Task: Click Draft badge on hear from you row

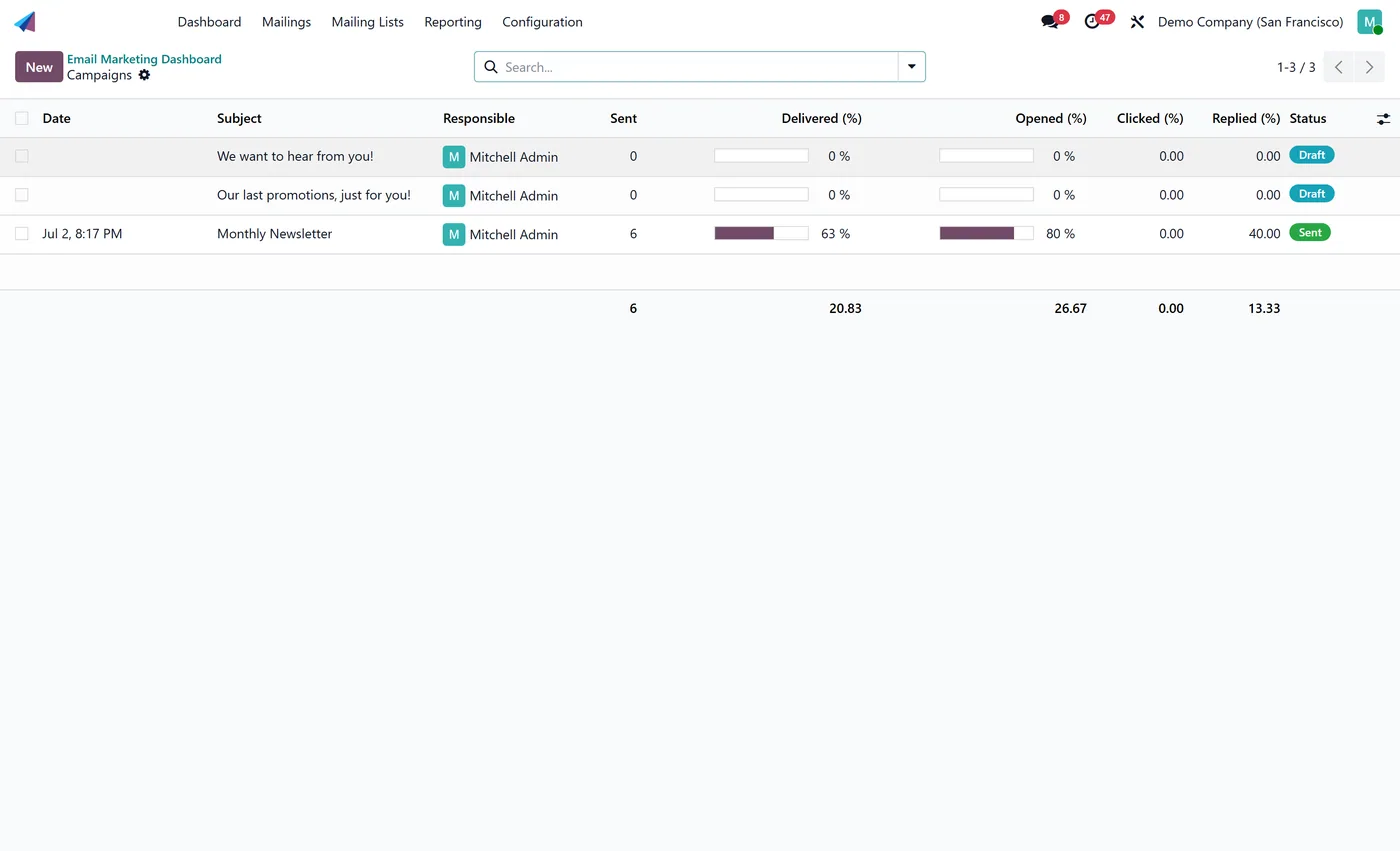Action: (x=1312, y=155)
